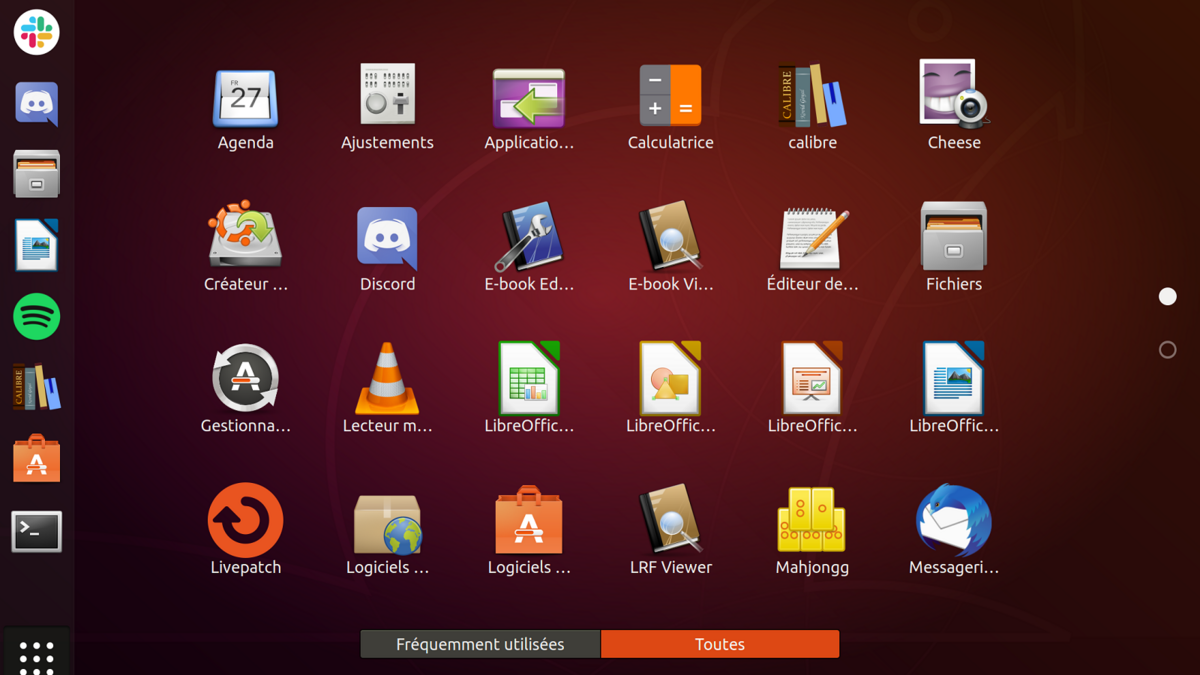This screenshot has height=675, width=1200.
Task: Open Spotify from the dock
Action: 37,317
